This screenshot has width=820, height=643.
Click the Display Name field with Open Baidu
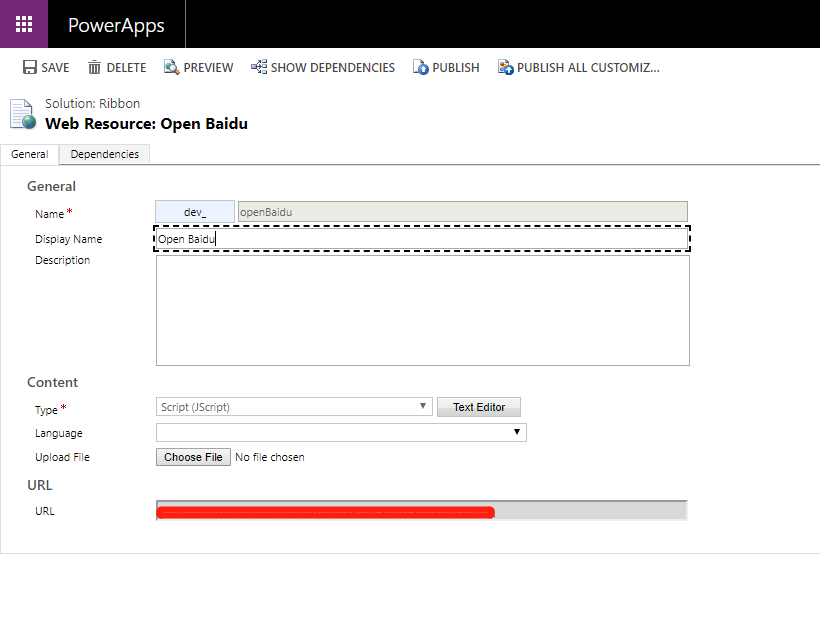(422, 239)
